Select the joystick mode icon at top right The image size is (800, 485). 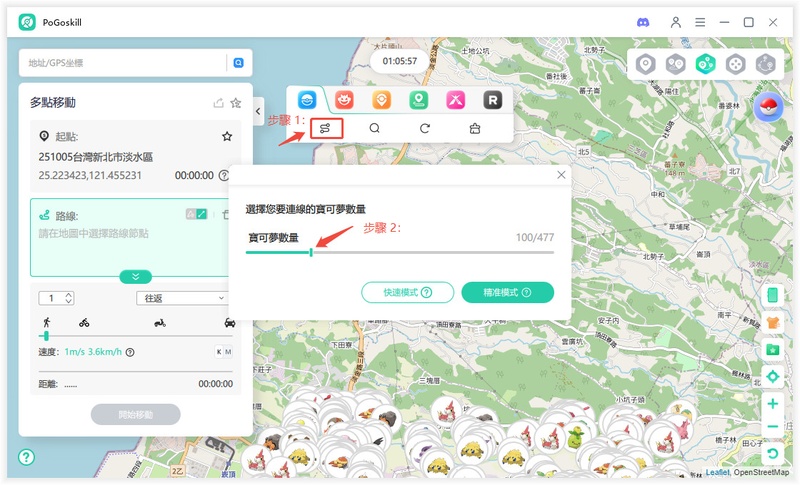735,64
